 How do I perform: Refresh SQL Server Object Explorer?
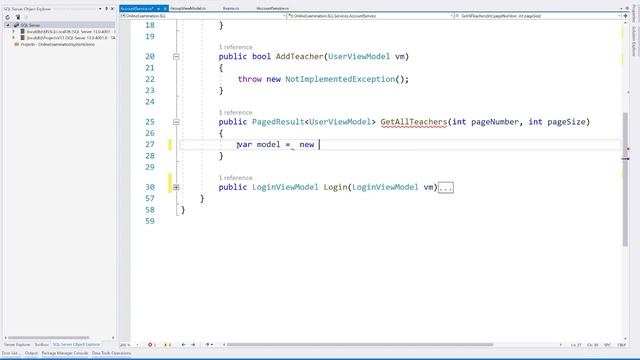click(x=7, y=17)
